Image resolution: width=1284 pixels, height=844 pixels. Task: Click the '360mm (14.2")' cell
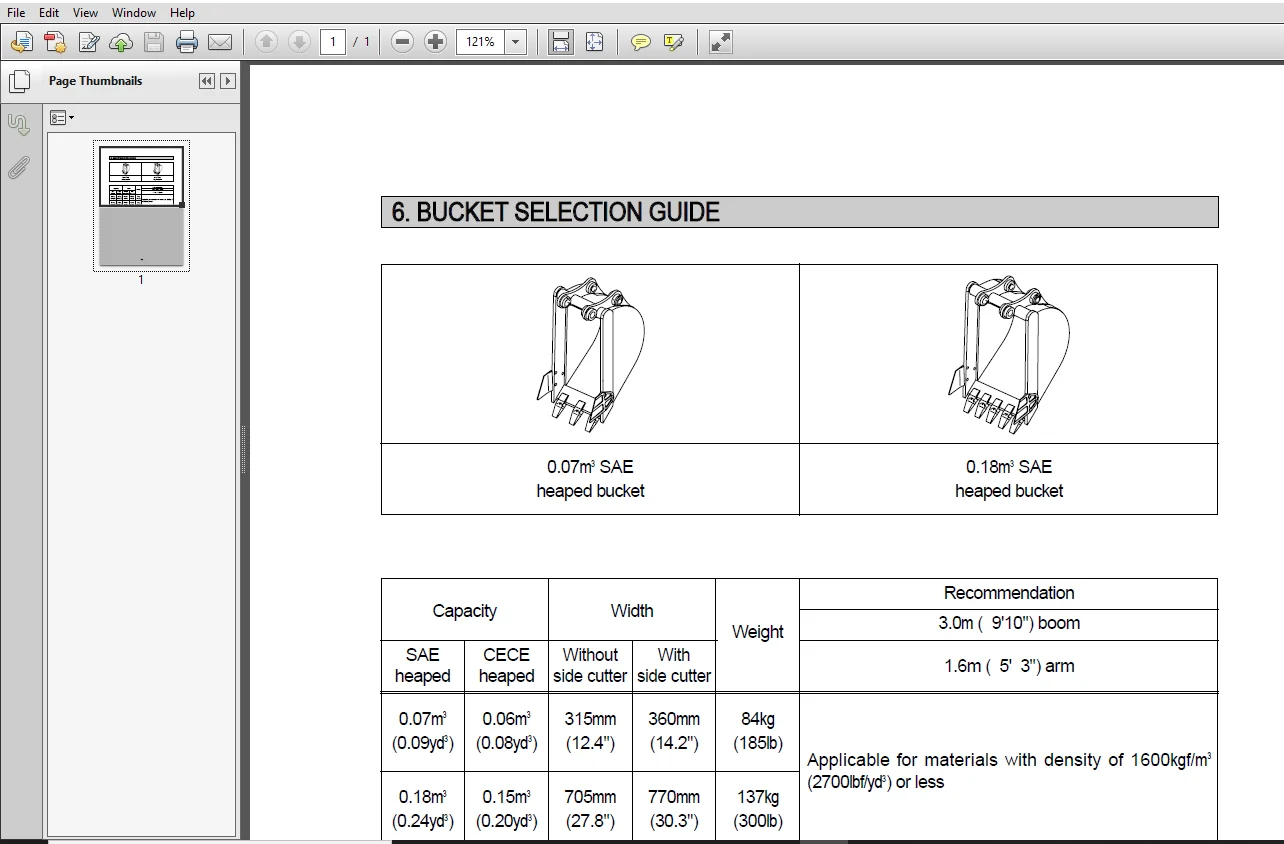click(674, 731)
